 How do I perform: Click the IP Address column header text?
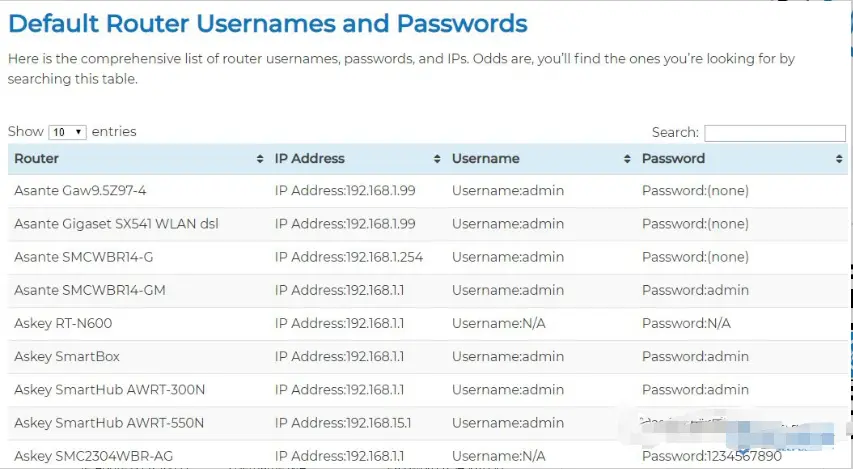click(310, 158)
